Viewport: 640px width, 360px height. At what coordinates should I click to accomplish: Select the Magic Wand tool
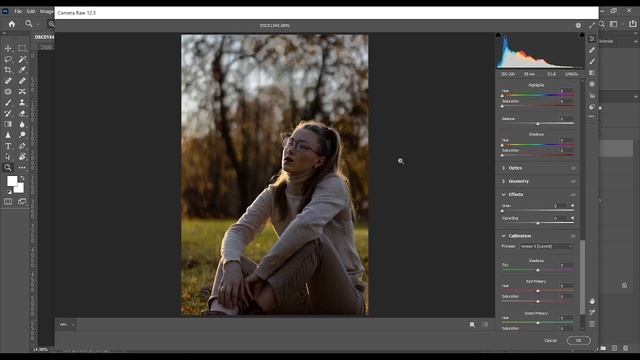click(x=22, y=59)
